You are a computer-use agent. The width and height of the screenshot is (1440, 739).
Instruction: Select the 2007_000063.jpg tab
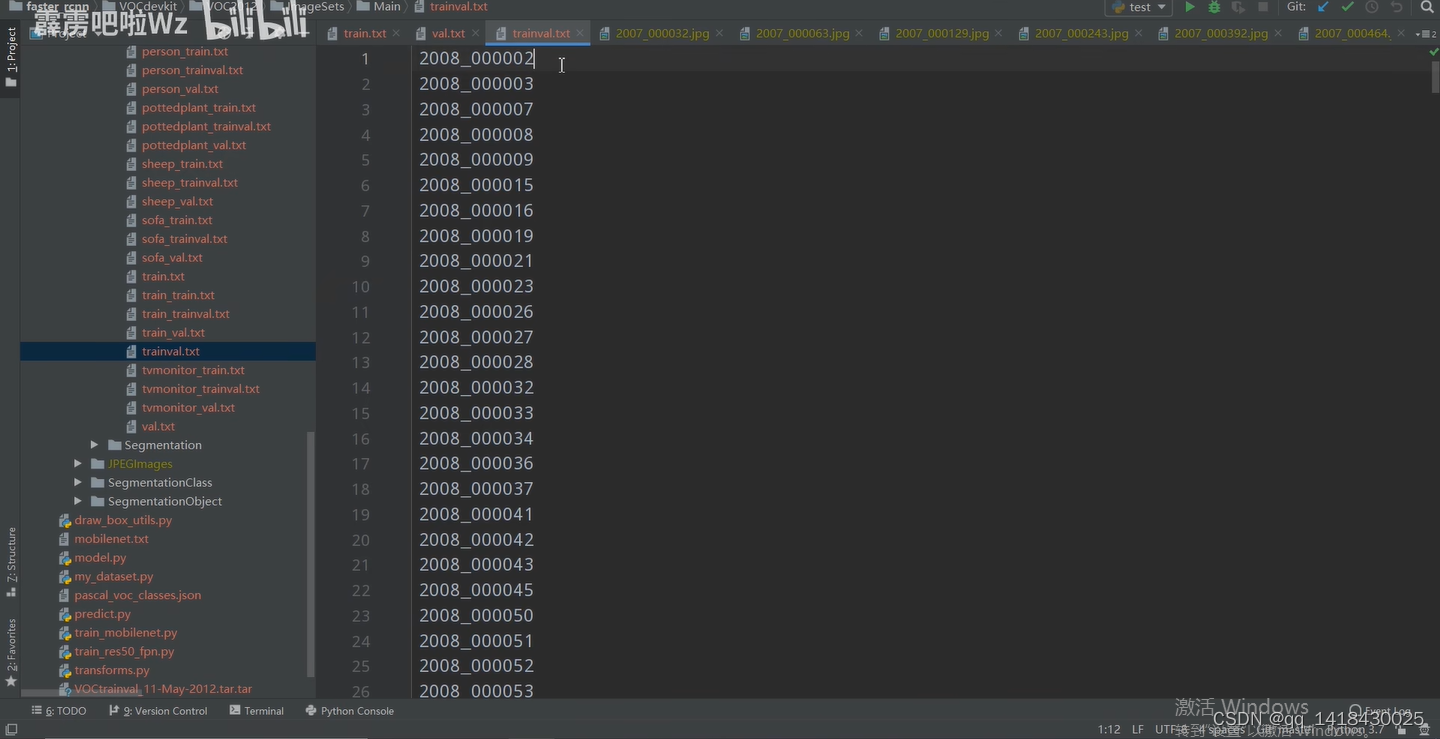802,33
